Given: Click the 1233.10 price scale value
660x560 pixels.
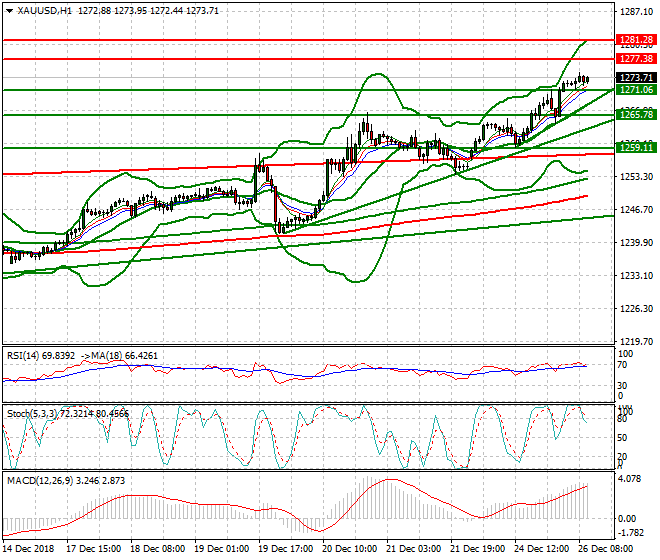Looking at the screenshot, I should point(637,276).
